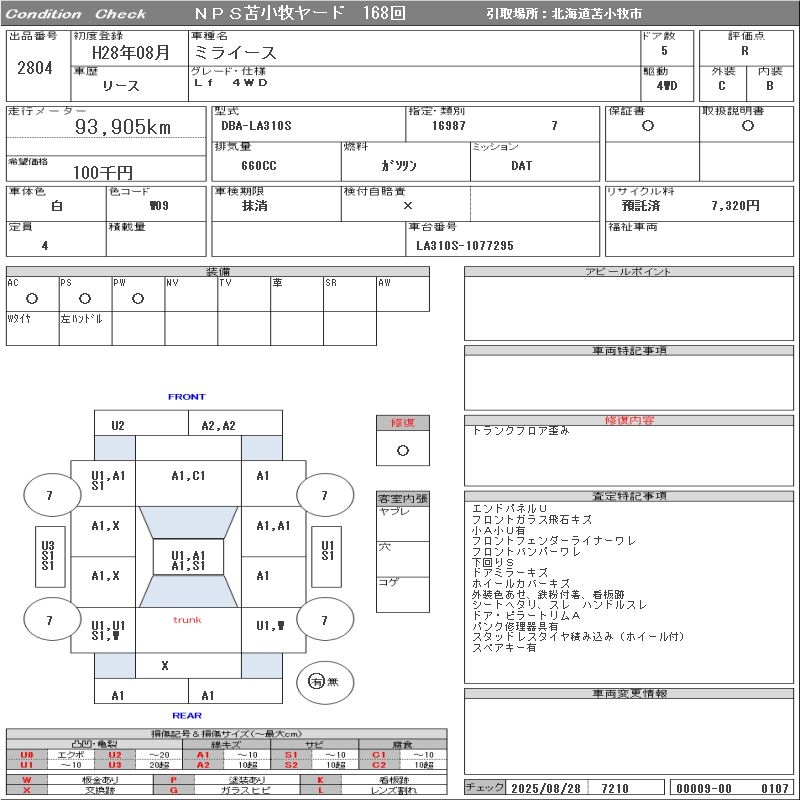Click the check date '2025/08/28'
The image size is (800, 800).
pos(546,788)
